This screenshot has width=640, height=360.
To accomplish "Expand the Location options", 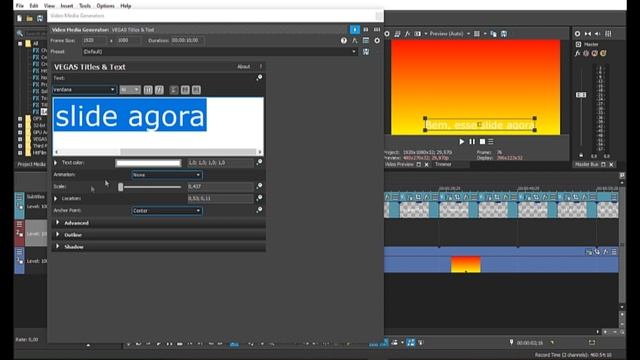I will 56,199.
